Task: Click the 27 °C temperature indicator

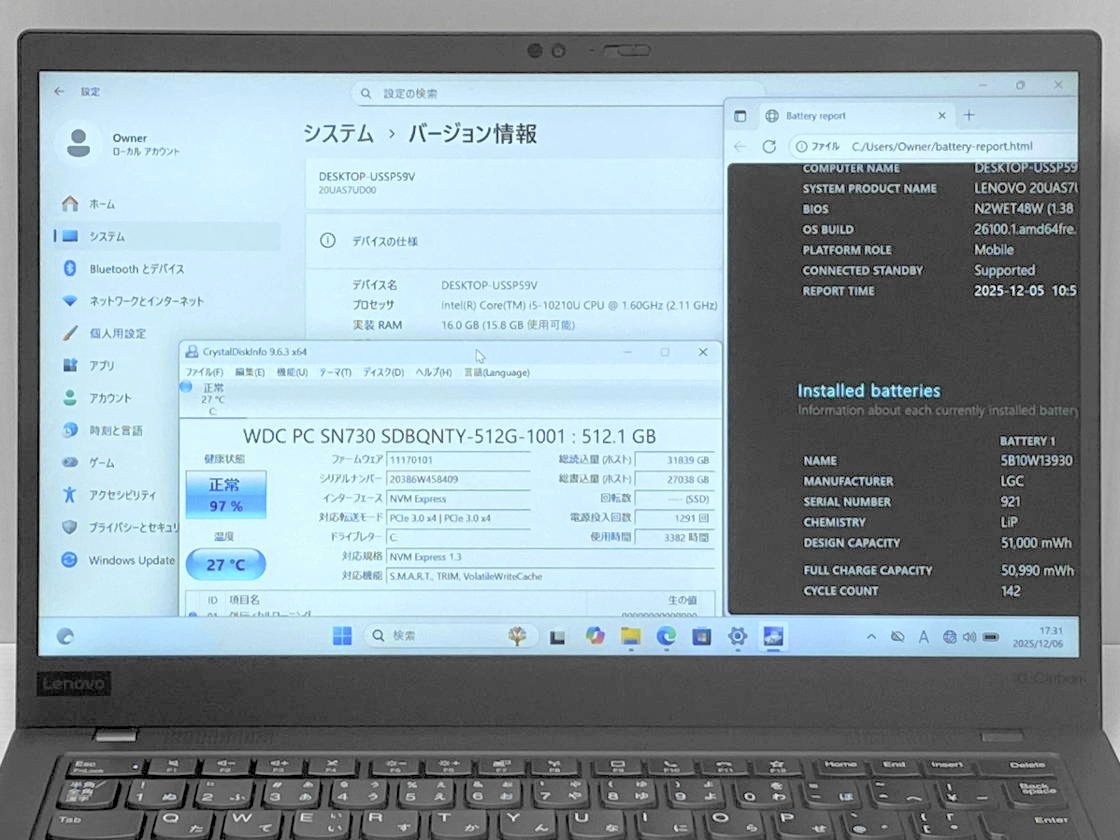Action: click(x=225, y=564)
